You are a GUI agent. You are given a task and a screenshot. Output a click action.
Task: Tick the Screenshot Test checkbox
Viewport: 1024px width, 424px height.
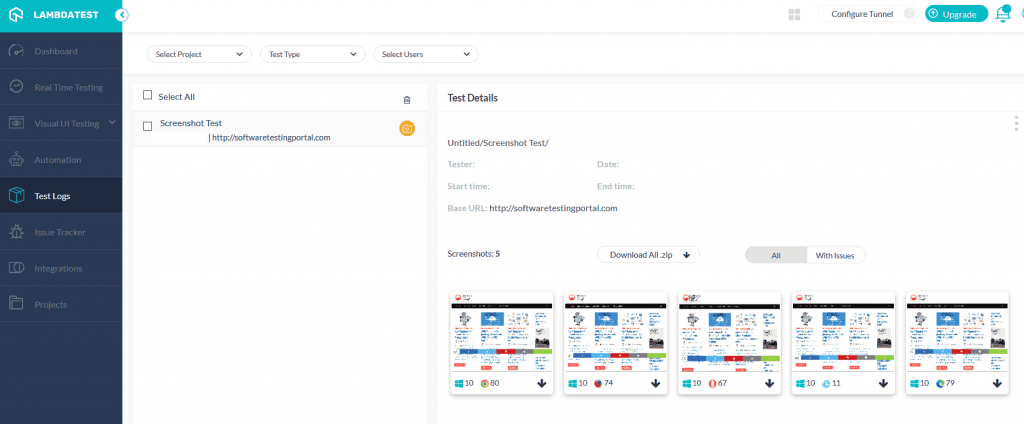pos(148,126)
